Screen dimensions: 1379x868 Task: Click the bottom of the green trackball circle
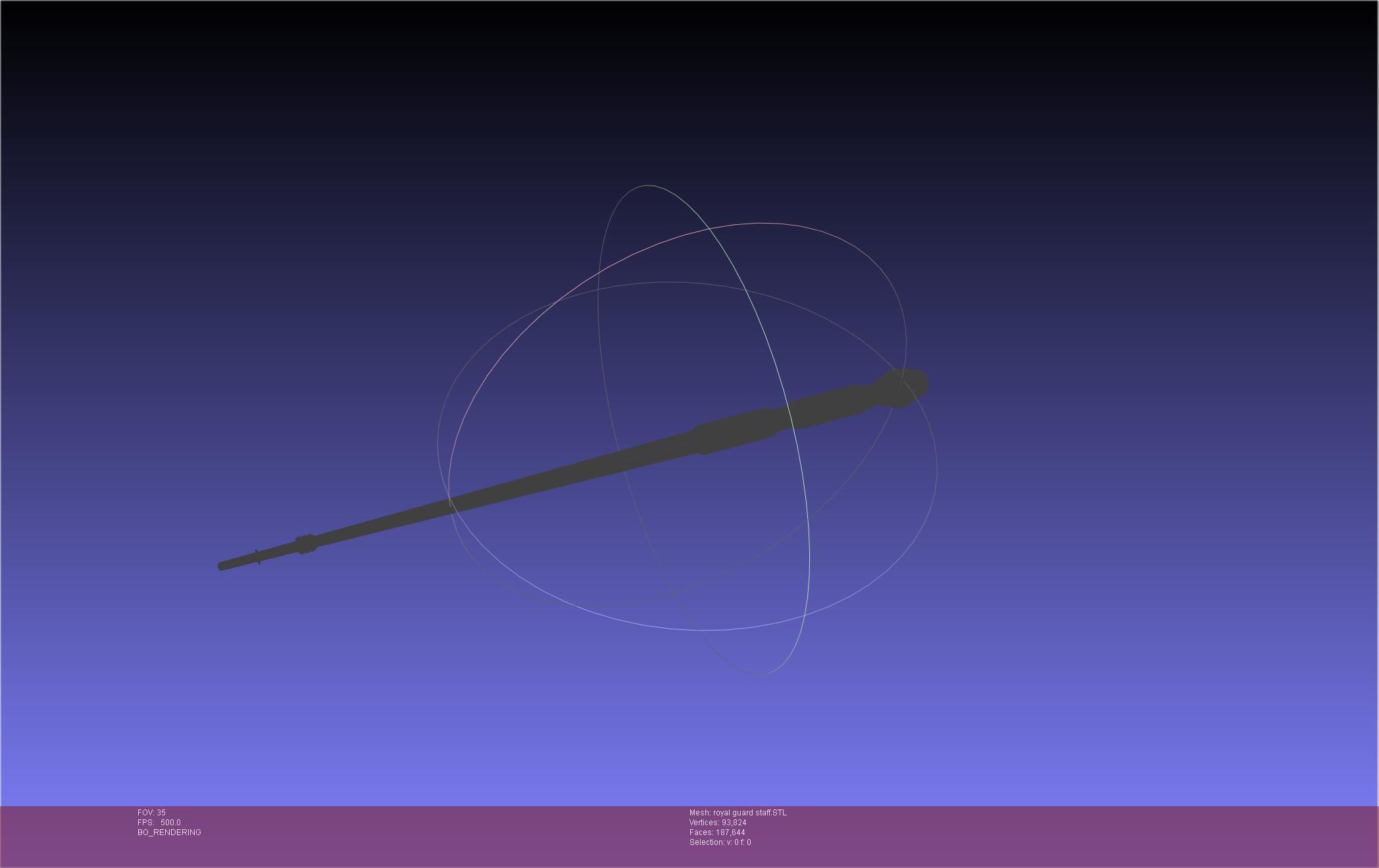pos(759,674)
